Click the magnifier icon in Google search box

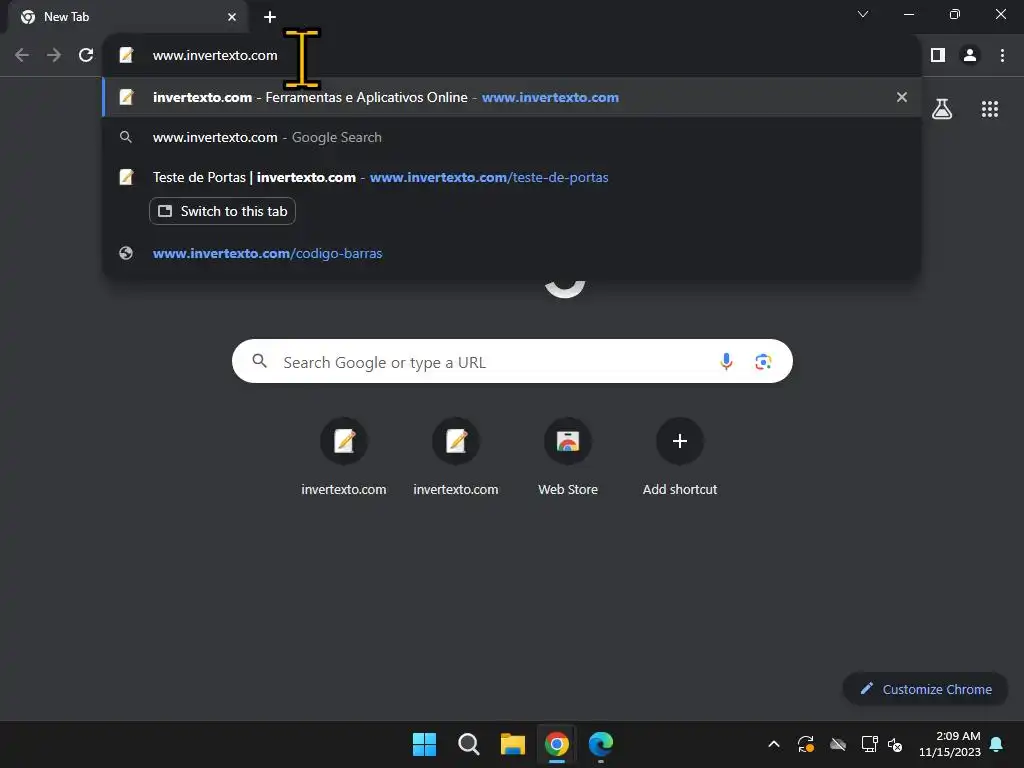tap(259, 360)
